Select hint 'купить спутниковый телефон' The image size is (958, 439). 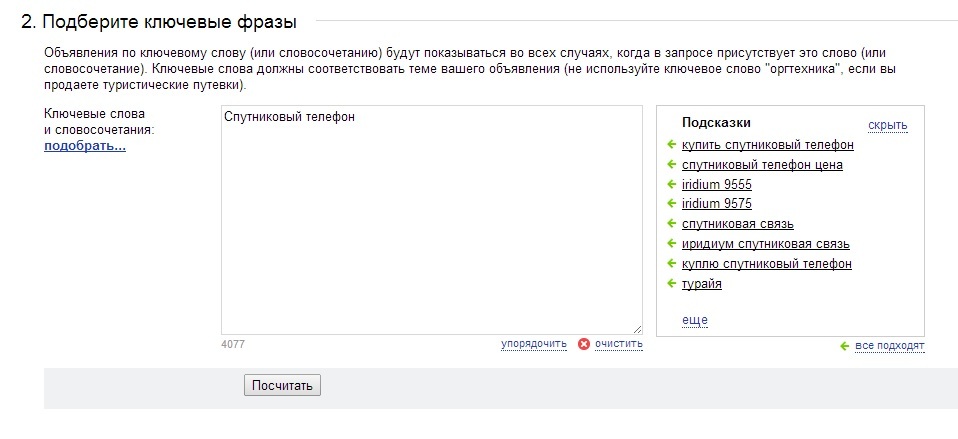768,145
